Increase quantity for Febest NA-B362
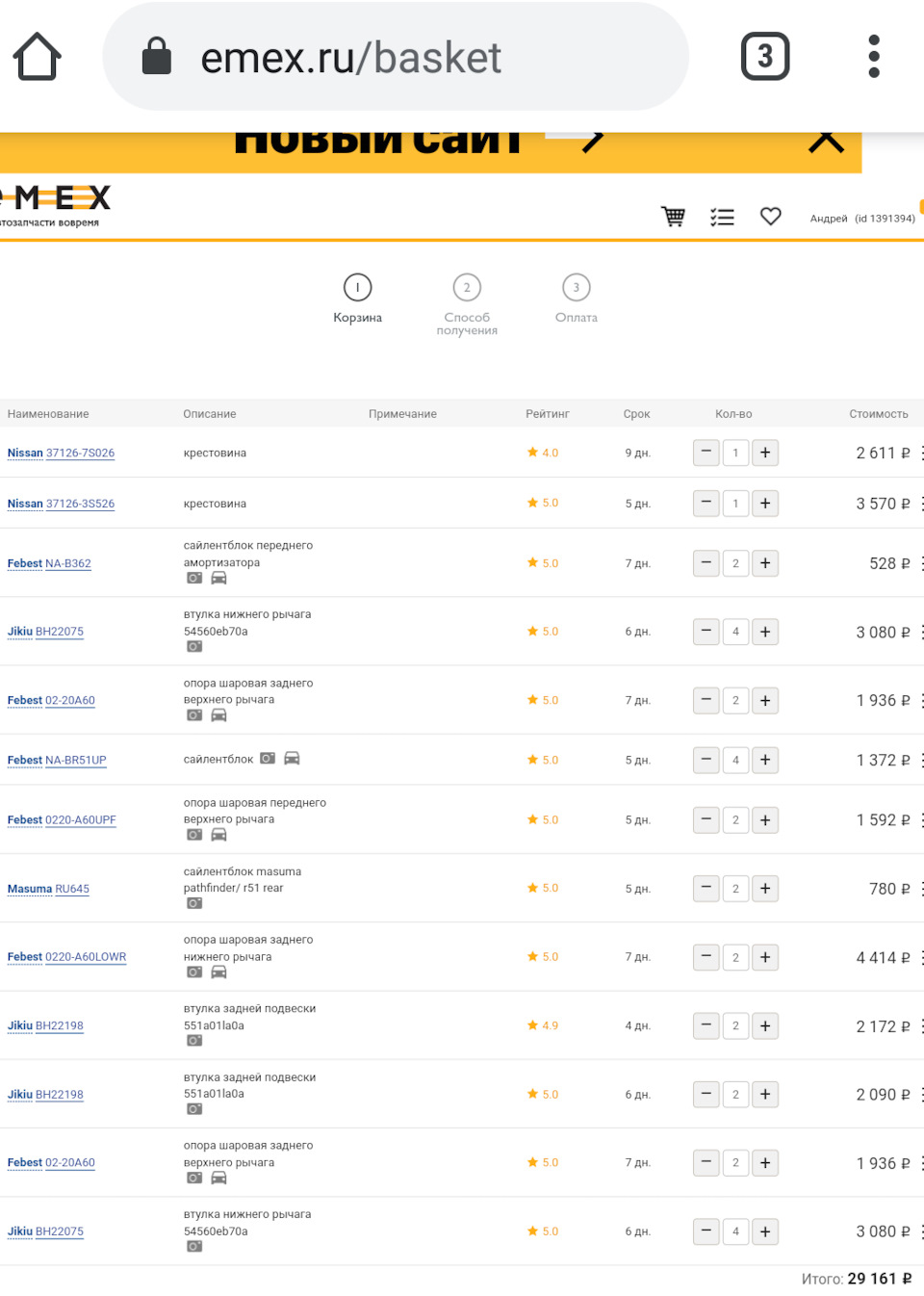 [765, 563]
